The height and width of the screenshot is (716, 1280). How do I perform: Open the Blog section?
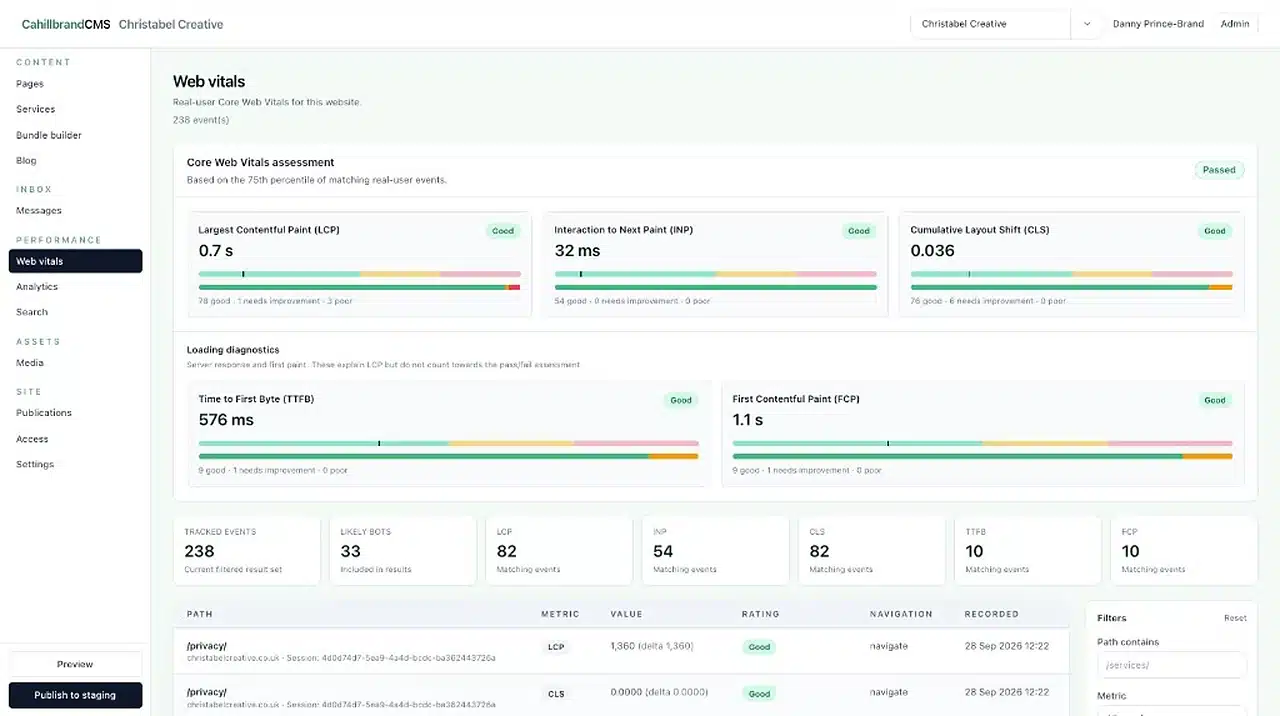[26, 160]
